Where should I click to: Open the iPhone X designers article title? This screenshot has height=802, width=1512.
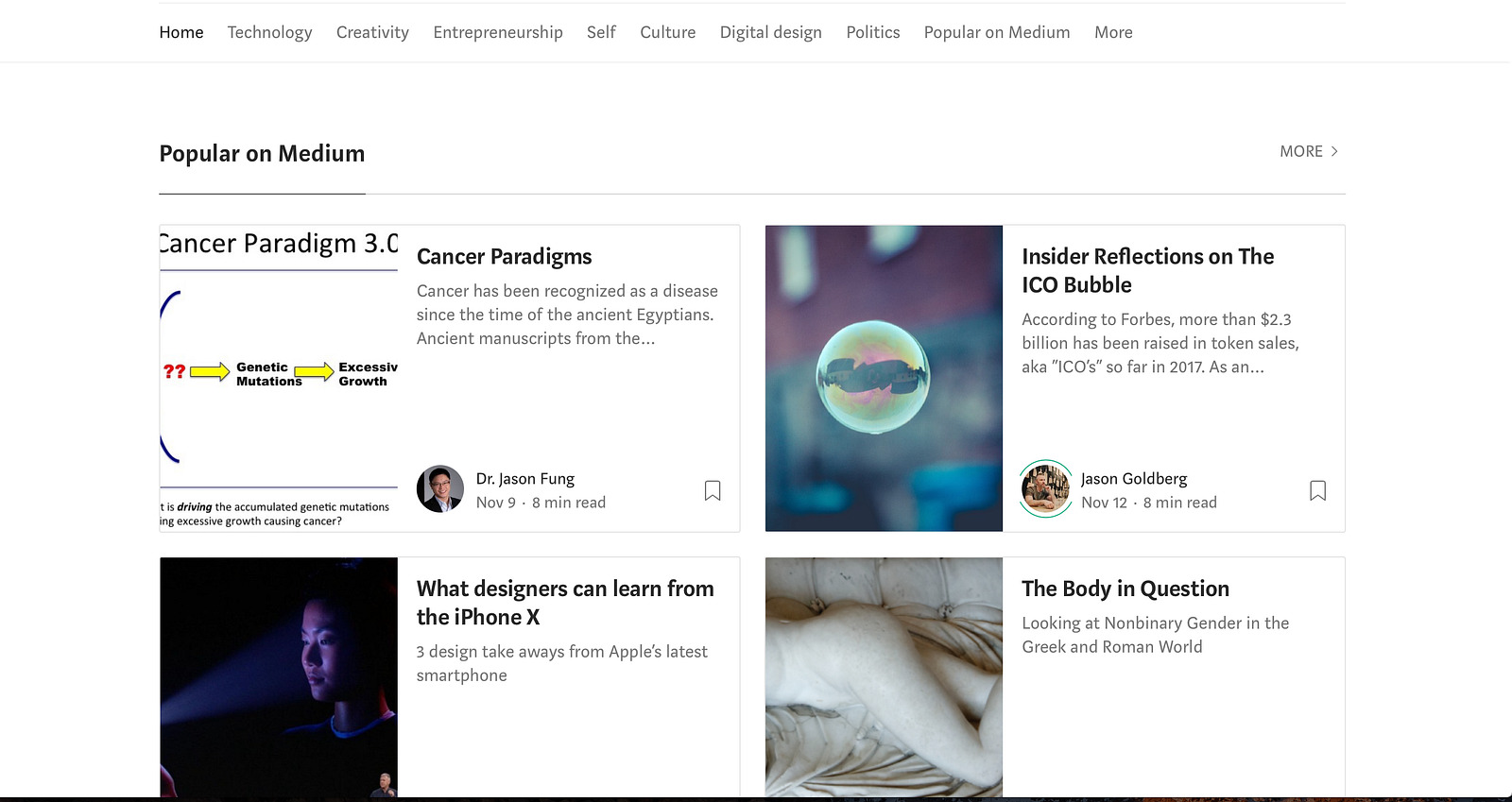(565, 603)
